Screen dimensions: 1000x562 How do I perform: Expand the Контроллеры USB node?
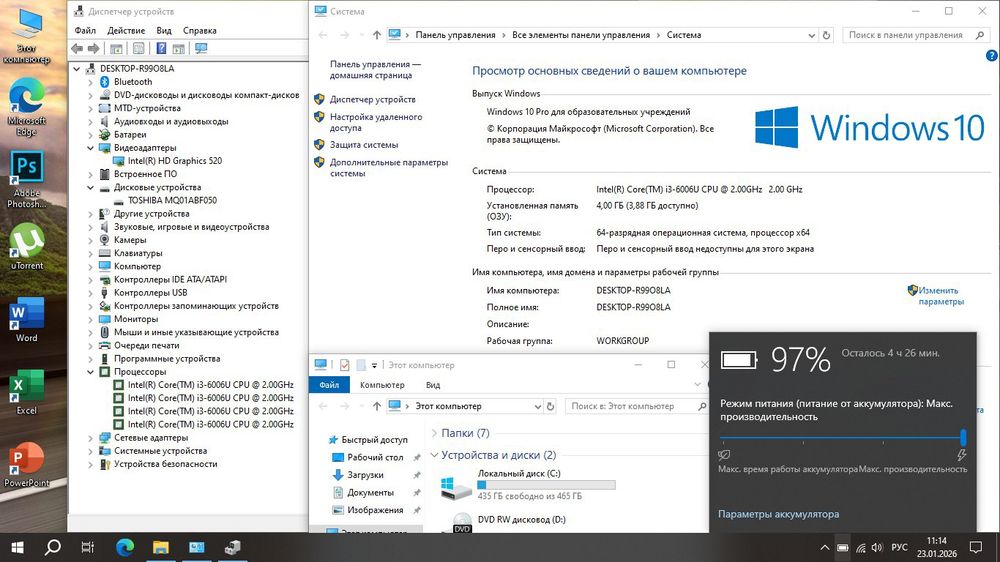(x=91, y=293)
